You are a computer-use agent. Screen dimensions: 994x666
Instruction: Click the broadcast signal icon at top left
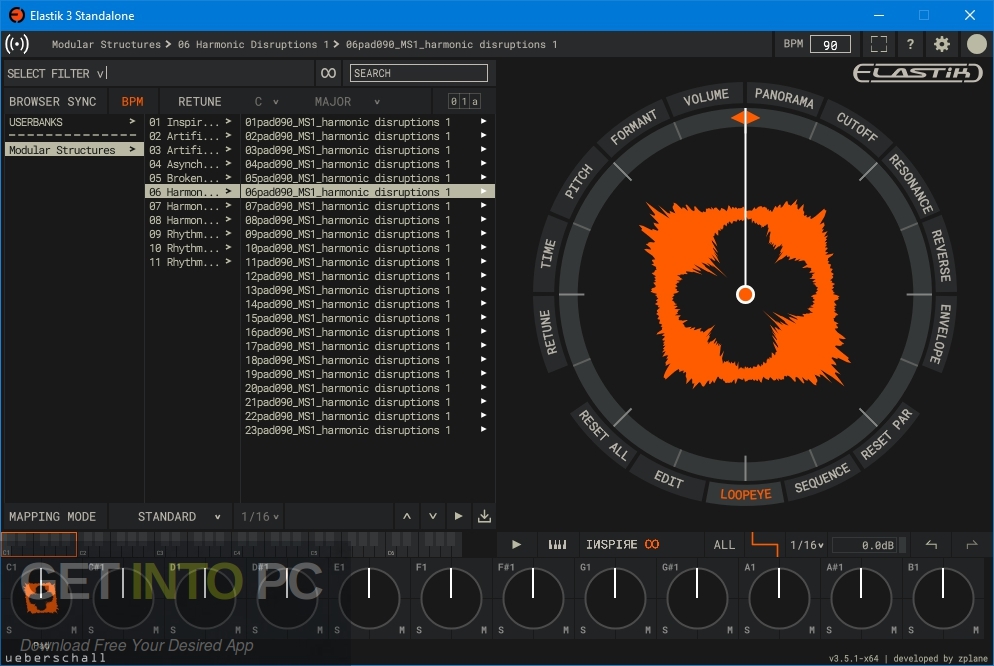tap(17, 44)
